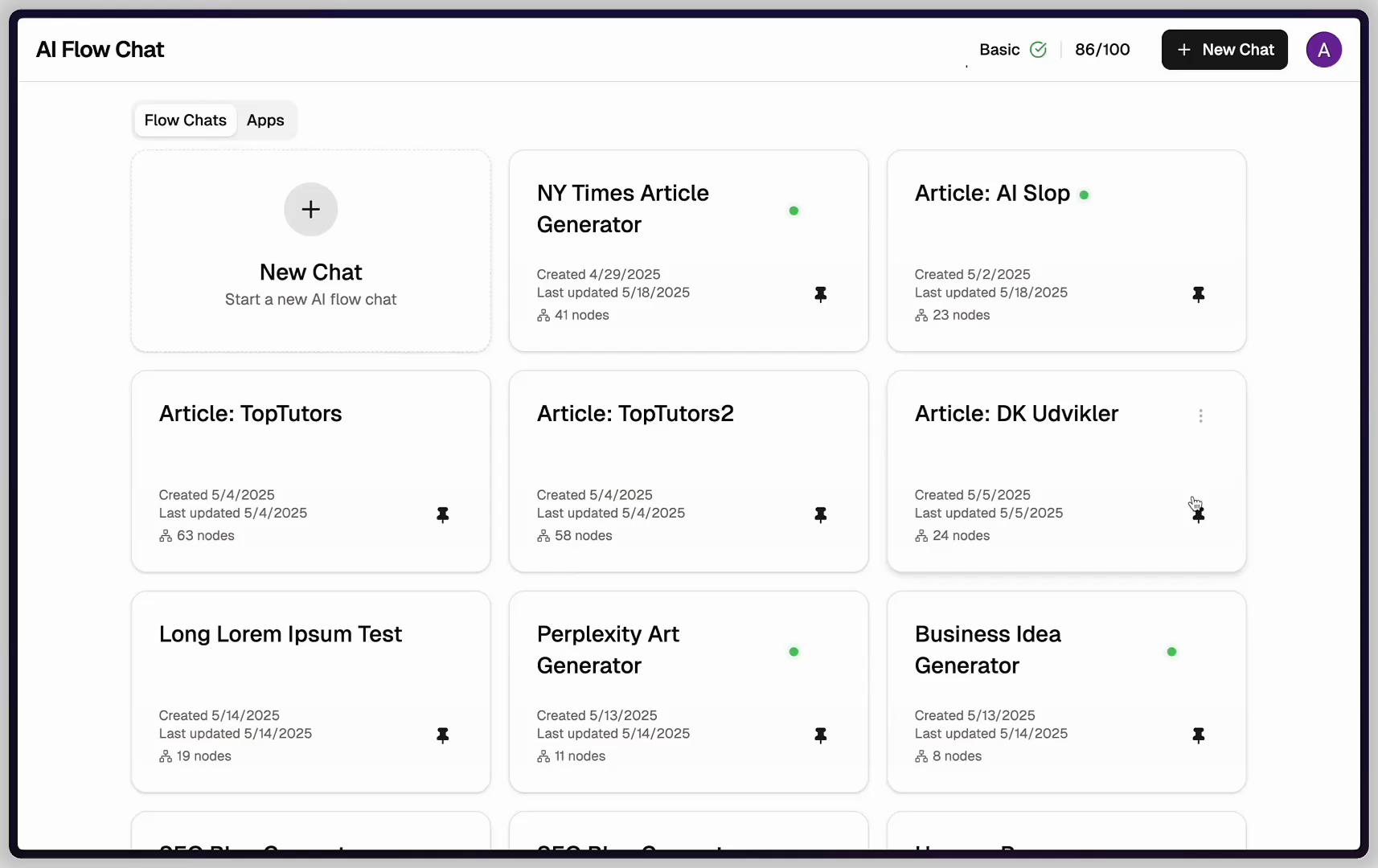Select the Flow Chats tab
The width and height of the screenshot is (1378, 868).
coord(185,121)
